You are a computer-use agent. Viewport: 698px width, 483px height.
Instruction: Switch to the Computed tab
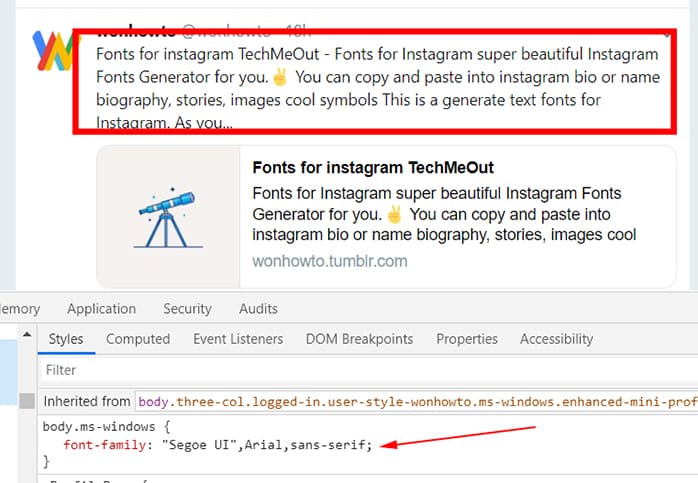point(138,339)
